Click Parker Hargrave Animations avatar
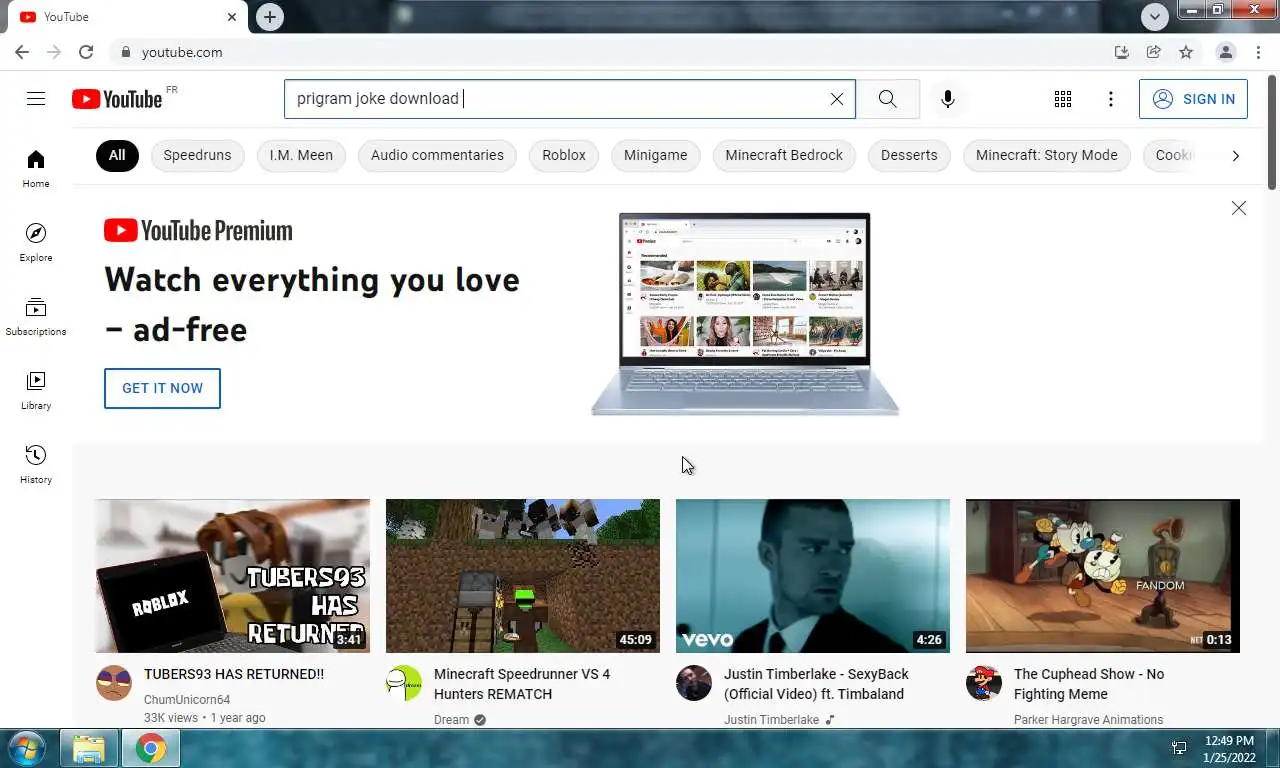 point(984,683)
